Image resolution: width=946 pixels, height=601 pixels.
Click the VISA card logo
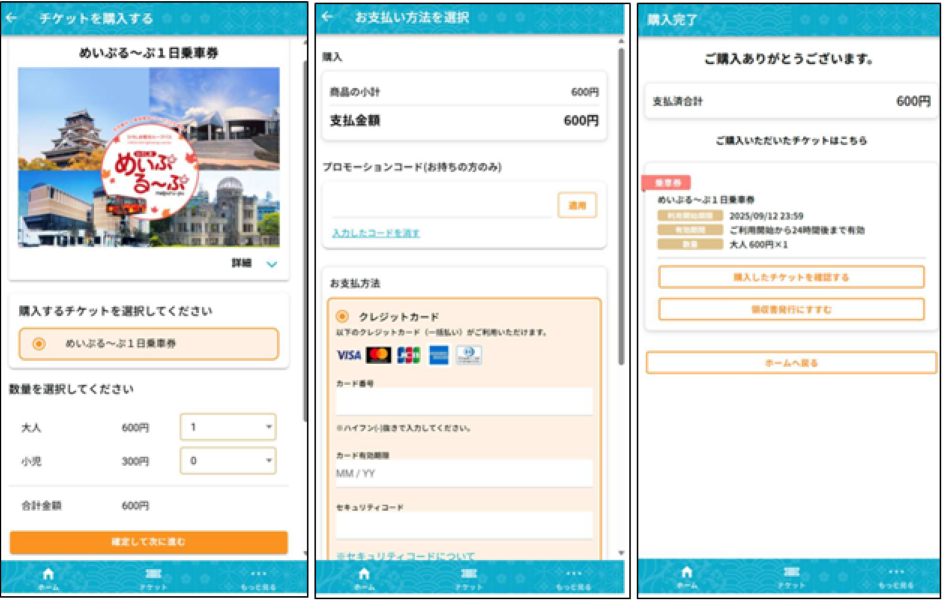tap(349, 355)
